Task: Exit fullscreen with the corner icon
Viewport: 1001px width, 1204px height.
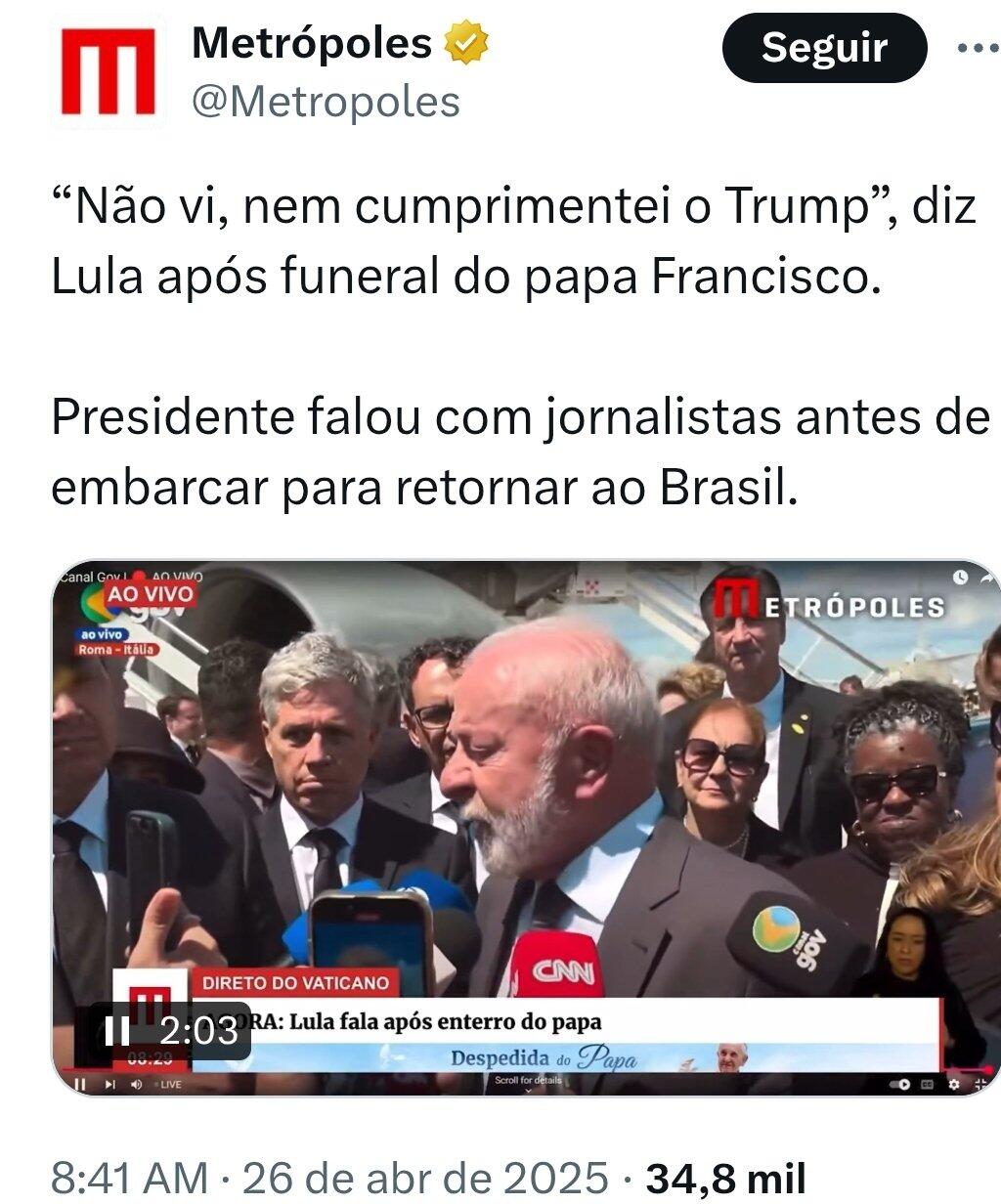Action: [x=980, y=1084]
